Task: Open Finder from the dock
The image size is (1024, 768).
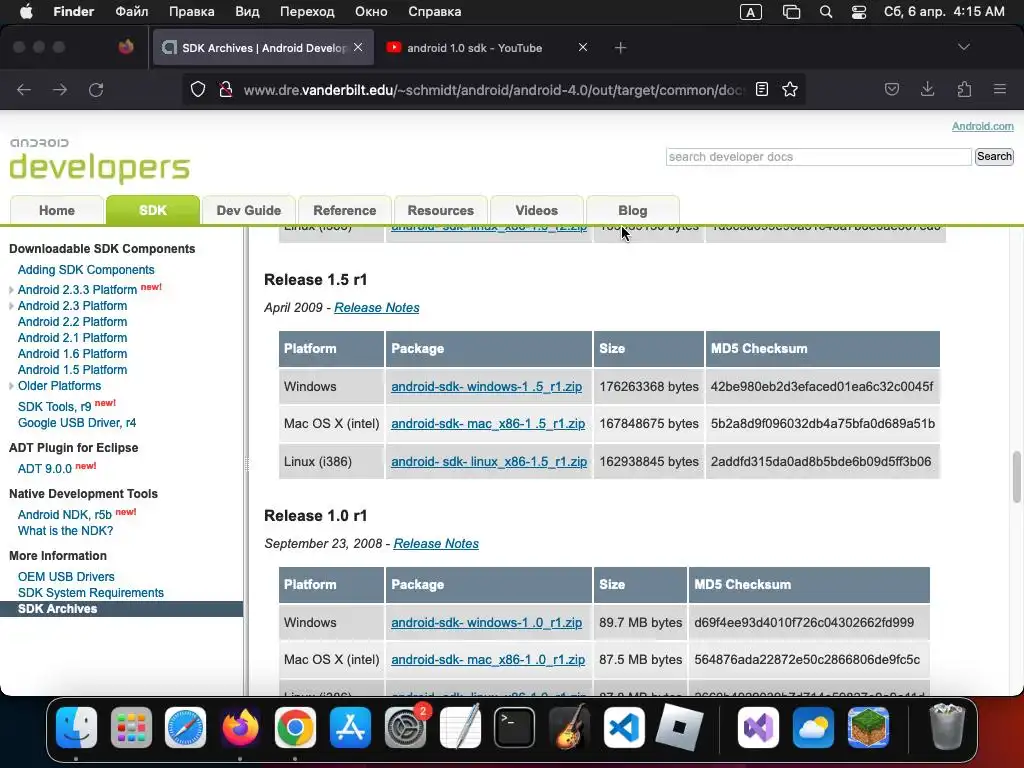Action: [76, 728]
